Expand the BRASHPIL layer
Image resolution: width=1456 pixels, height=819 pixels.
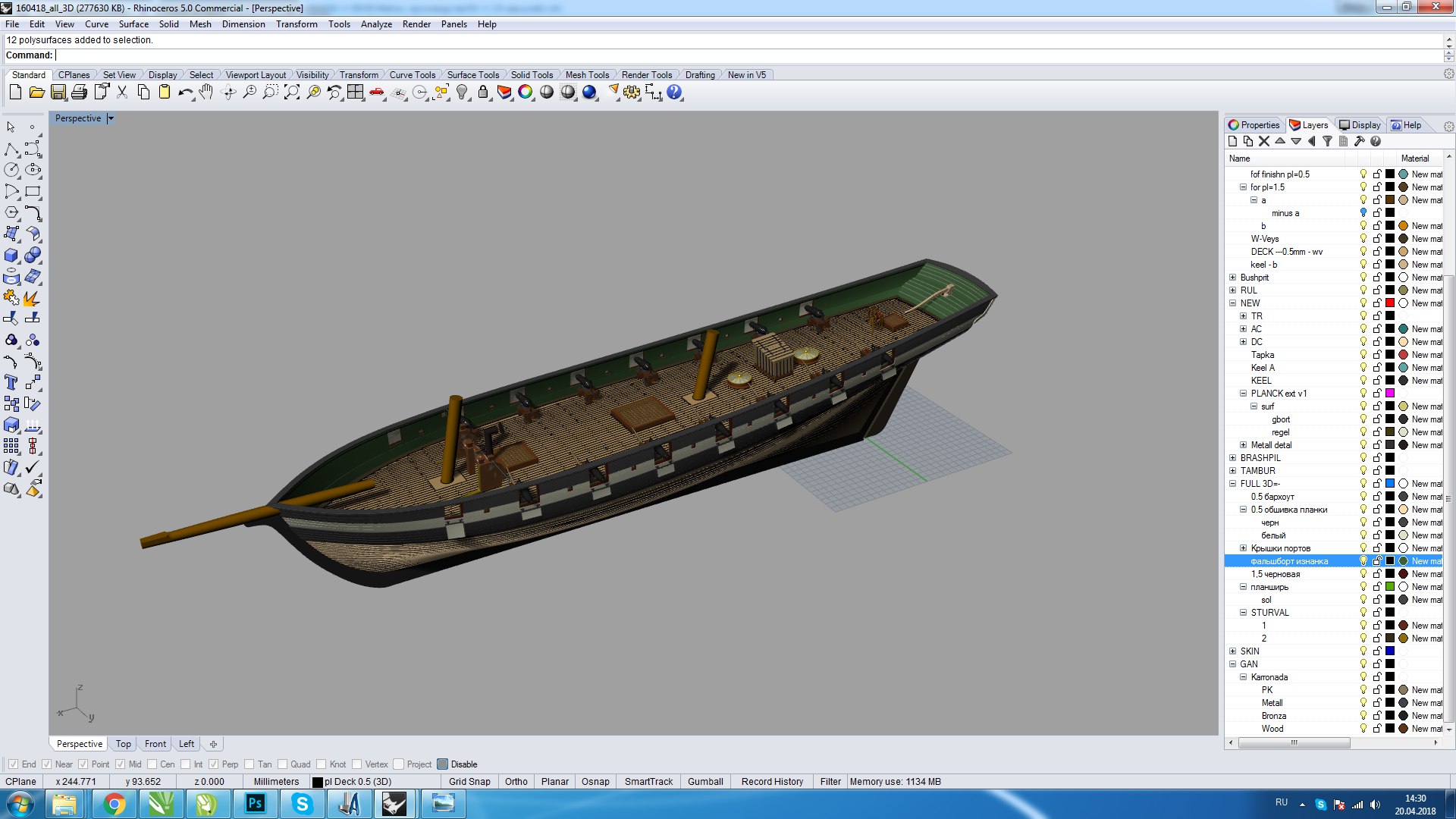[1233, 458]
